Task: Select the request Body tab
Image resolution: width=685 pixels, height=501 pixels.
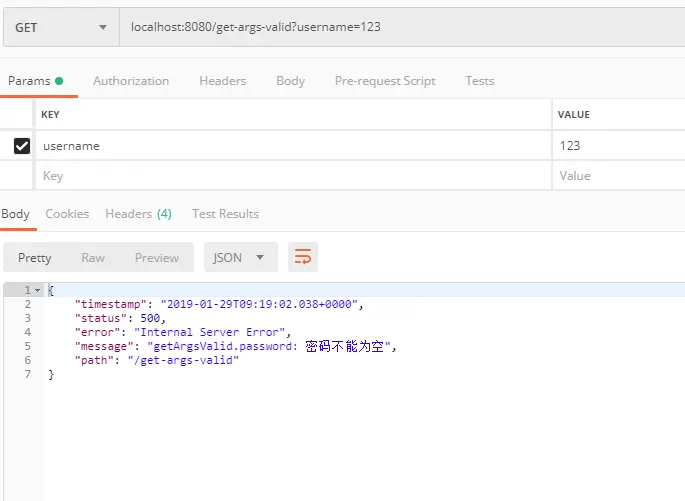Action: tap(291, 81)
